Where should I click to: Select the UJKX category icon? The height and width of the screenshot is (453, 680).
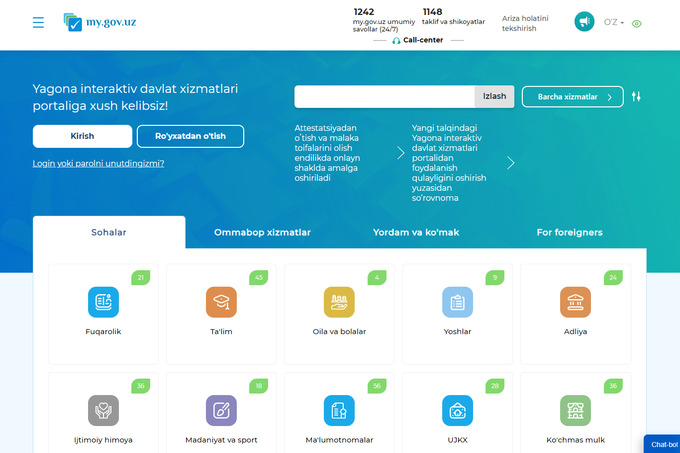[457, 410]
